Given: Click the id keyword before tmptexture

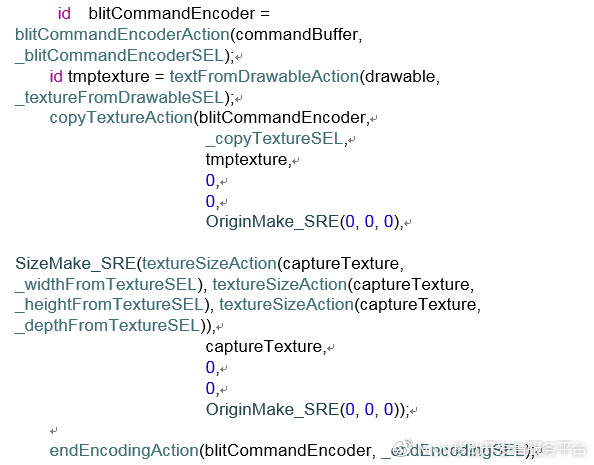Looking at the screenshot, I should pos(56,77).
